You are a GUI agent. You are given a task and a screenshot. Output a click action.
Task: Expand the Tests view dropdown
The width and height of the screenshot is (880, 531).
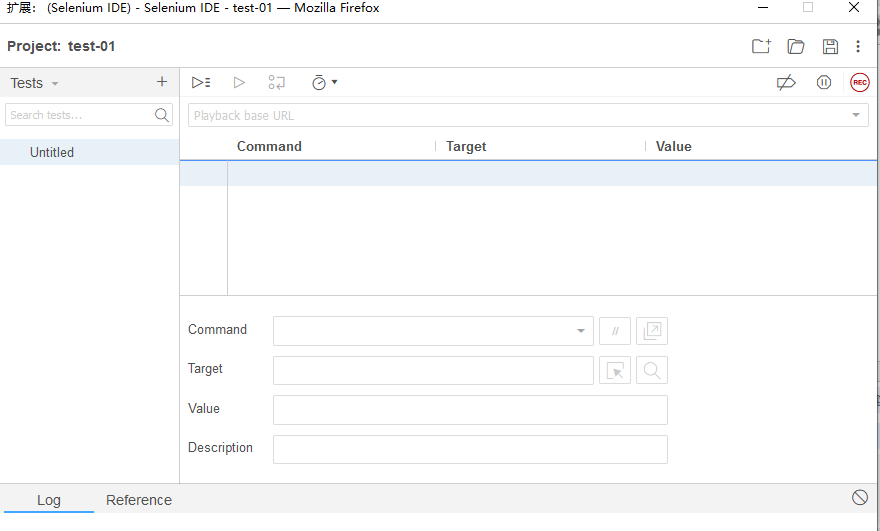pyautogui.click(x=55, y=84)
